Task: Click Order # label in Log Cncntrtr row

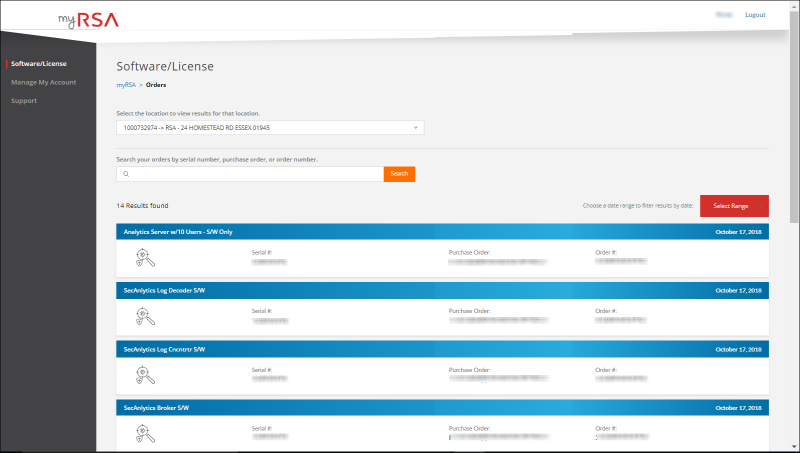Action: 606,370
